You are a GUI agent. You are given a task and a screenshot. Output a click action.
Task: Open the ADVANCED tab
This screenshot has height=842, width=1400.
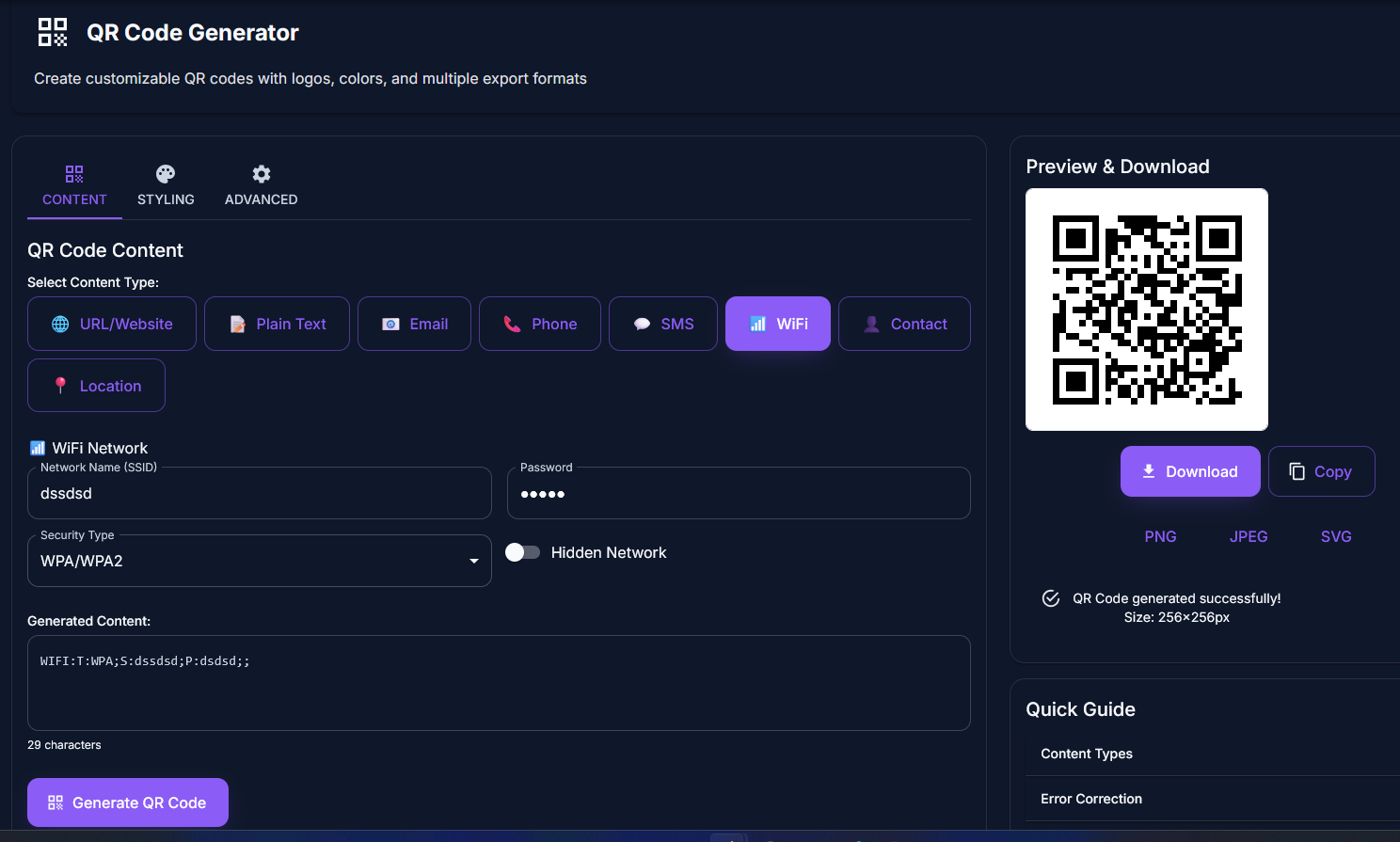coord(262,185)
